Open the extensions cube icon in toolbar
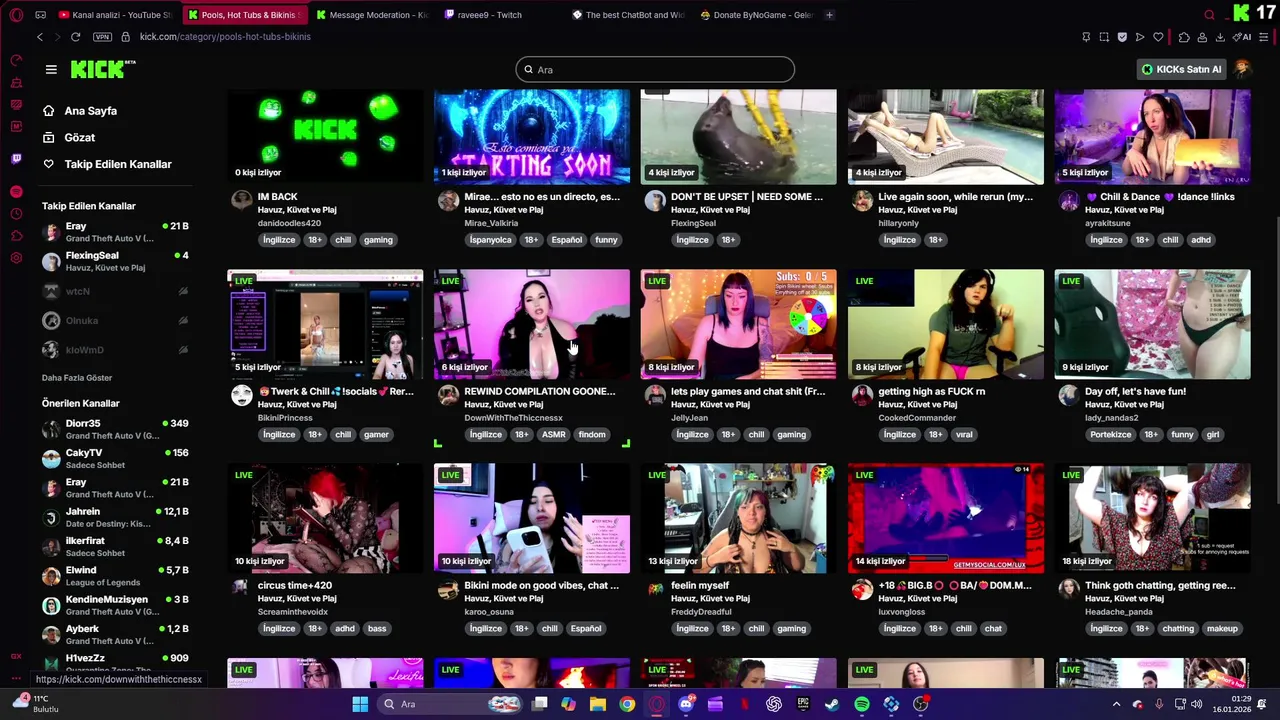 pyautogui.click(x=1184, y=37)
